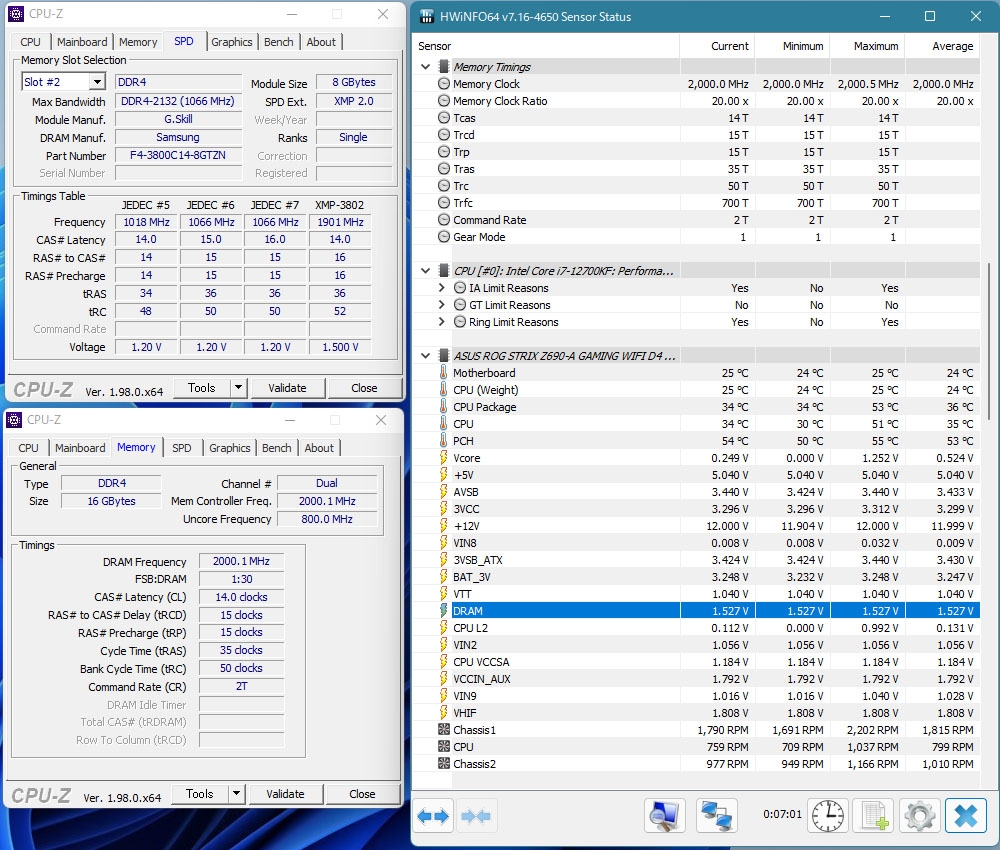Open HWiNFO sensor settings gear icon

tap(920, 816)
